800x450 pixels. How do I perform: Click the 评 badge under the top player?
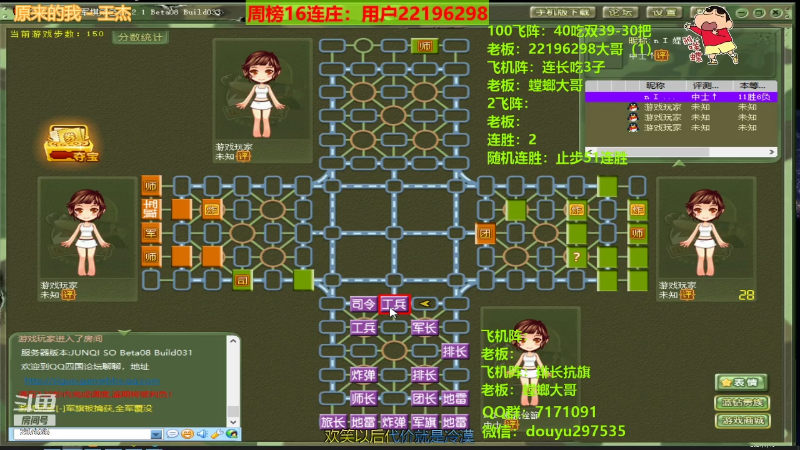point(243,156)
